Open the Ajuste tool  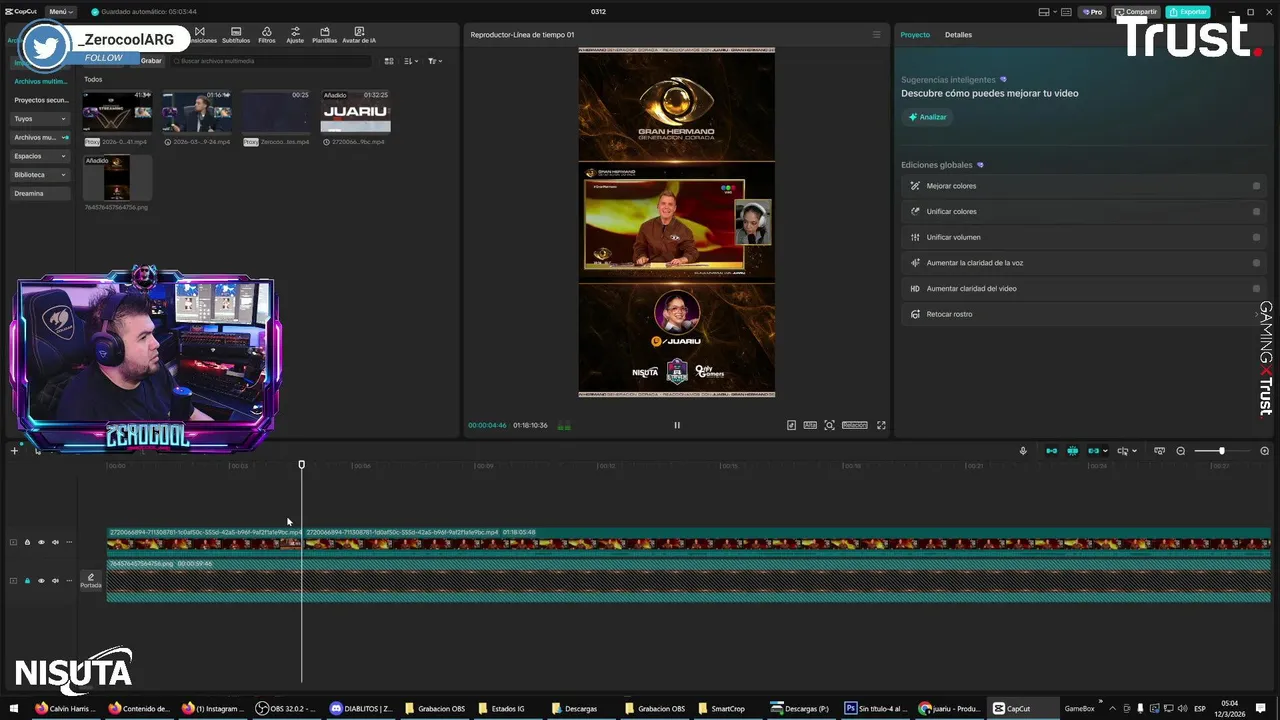coord(295,35)
